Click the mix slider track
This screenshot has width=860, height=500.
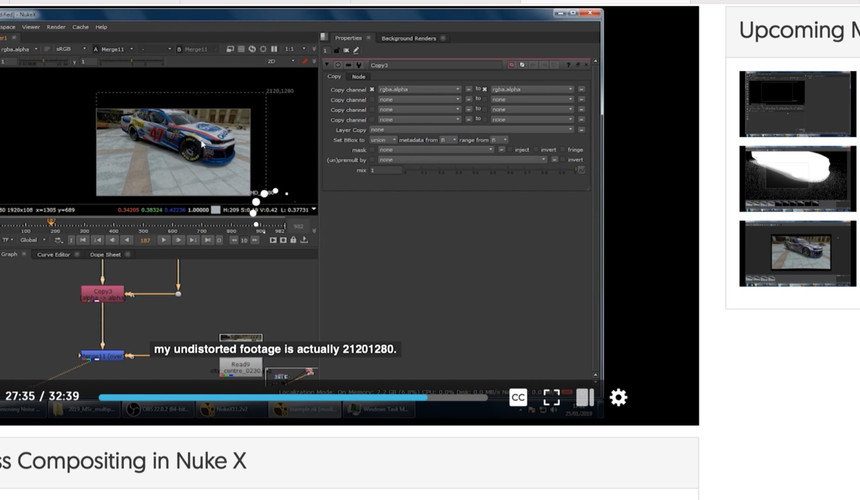(x=489, y=171)
